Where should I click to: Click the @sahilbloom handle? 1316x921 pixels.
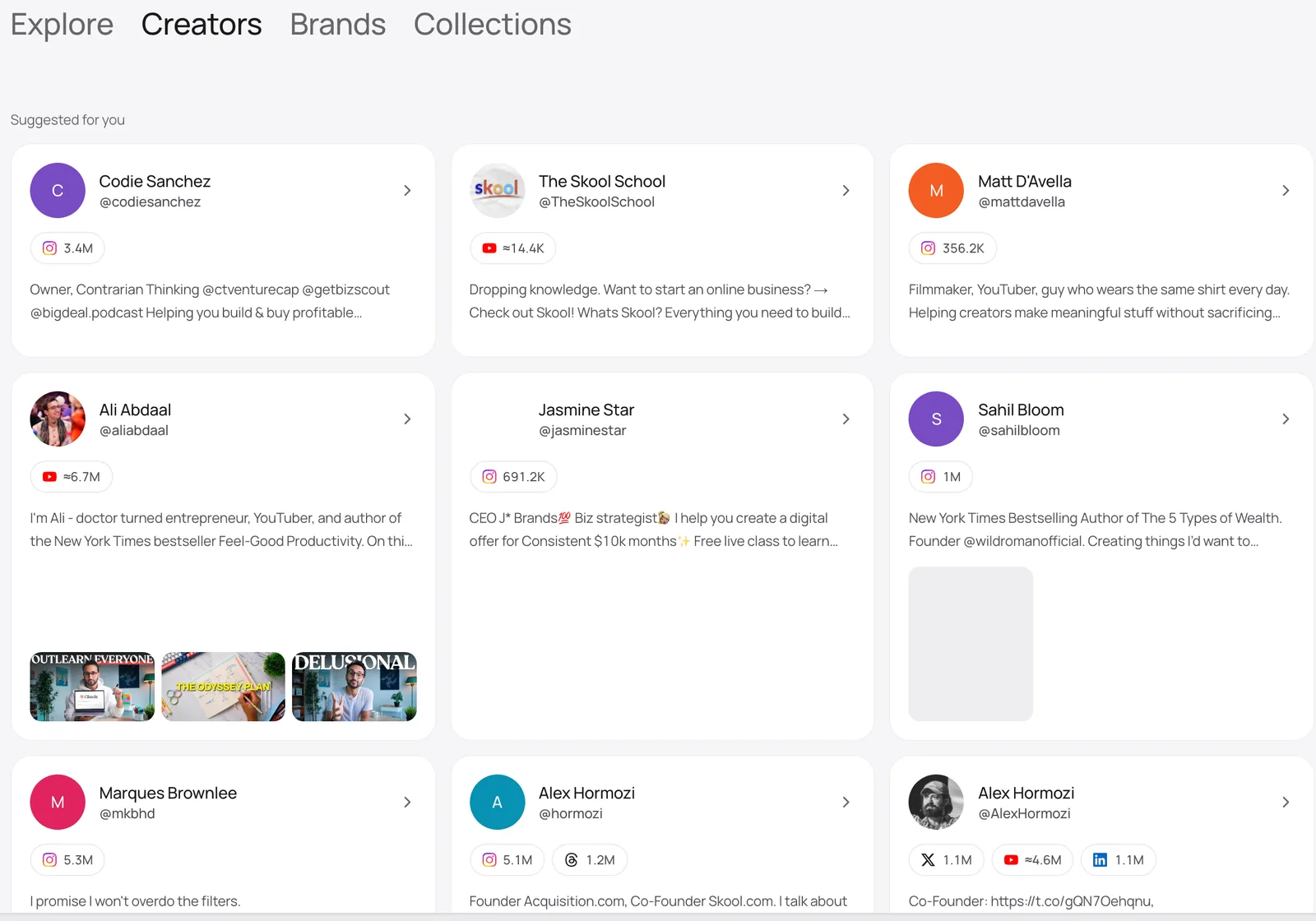pos(1019,431)
